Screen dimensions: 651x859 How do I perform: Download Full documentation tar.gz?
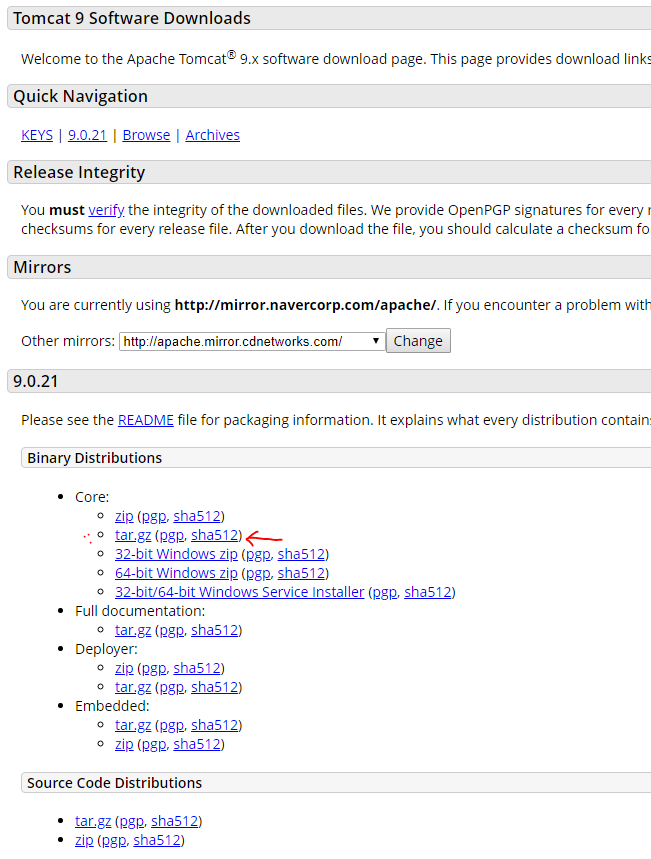click(133, 630)
